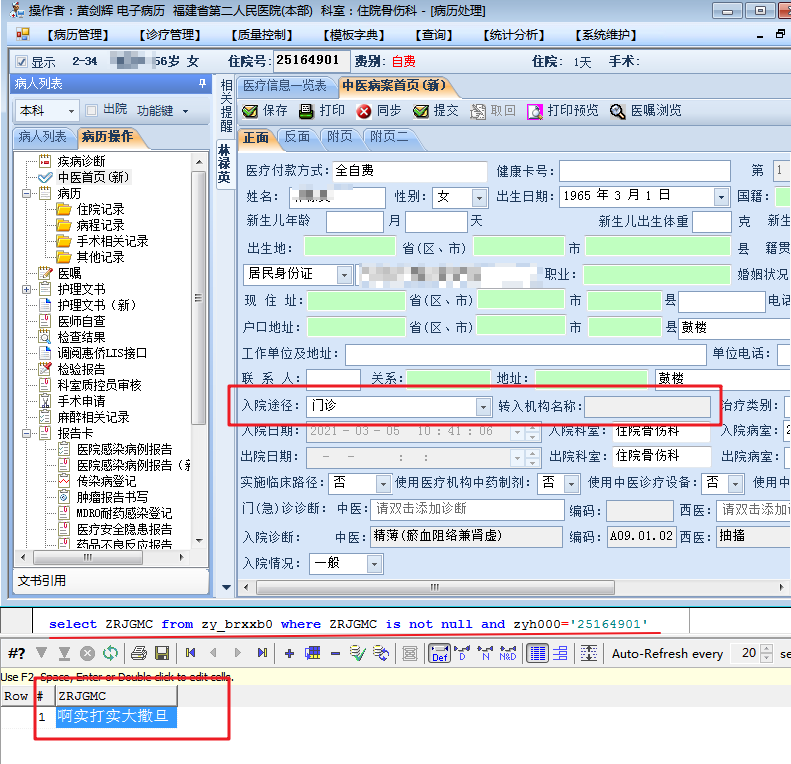Click the 保存 save icon
This screenshot has height=764, width=791.
click(x=250, y=111)
